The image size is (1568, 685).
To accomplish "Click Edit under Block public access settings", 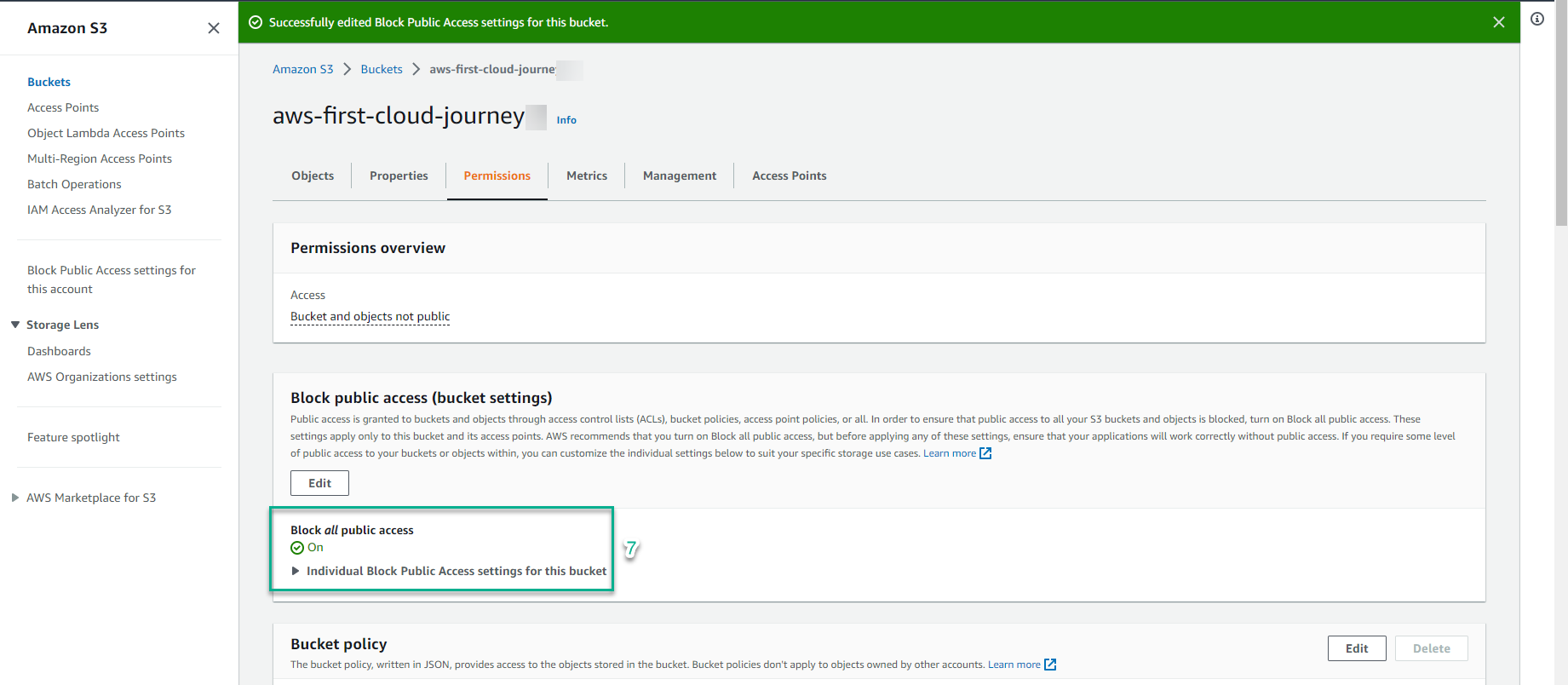I will pyautogui.click(x=319, y=483).
